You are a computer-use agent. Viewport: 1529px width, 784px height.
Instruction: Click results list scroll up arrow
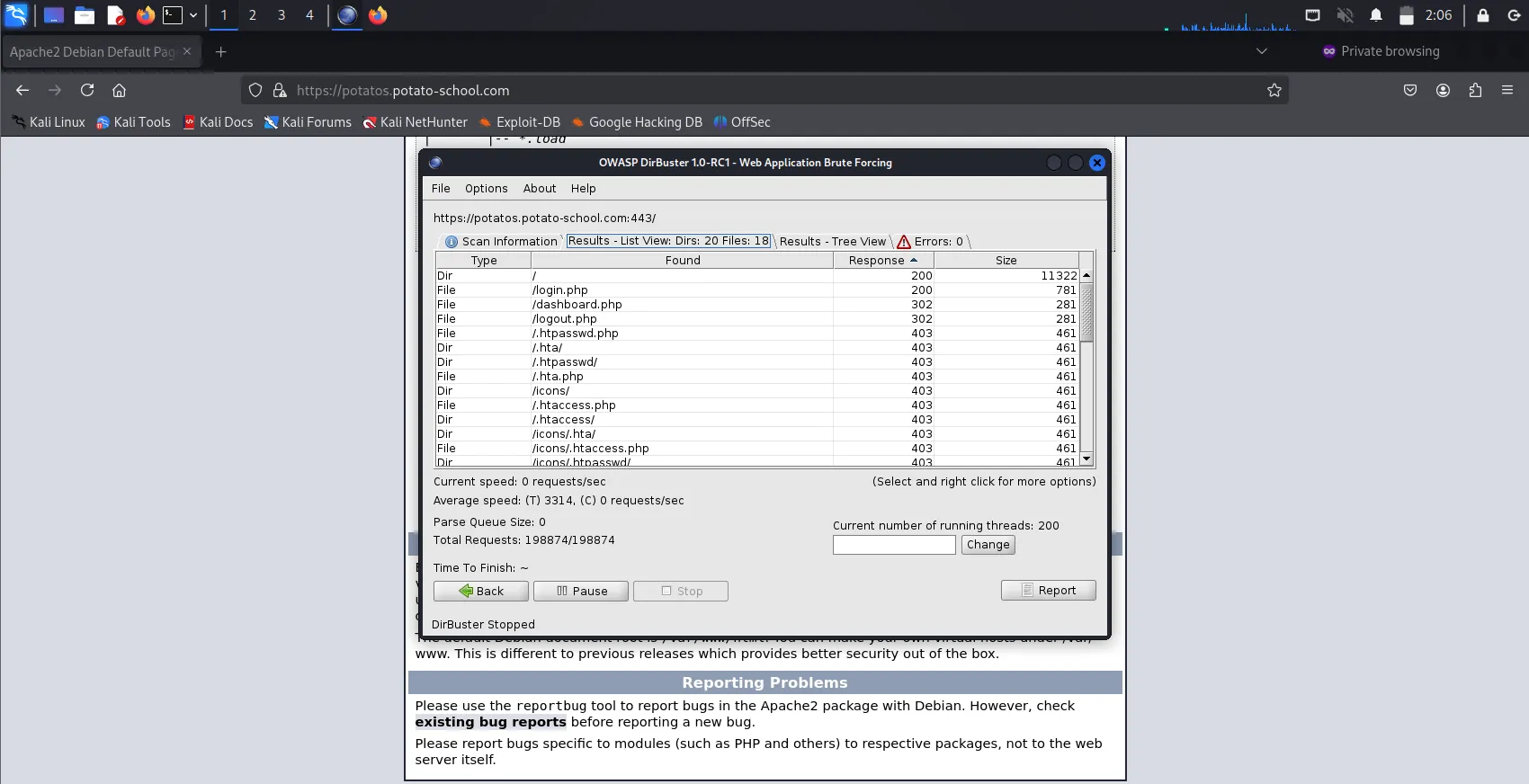[x=1086, y=276]
